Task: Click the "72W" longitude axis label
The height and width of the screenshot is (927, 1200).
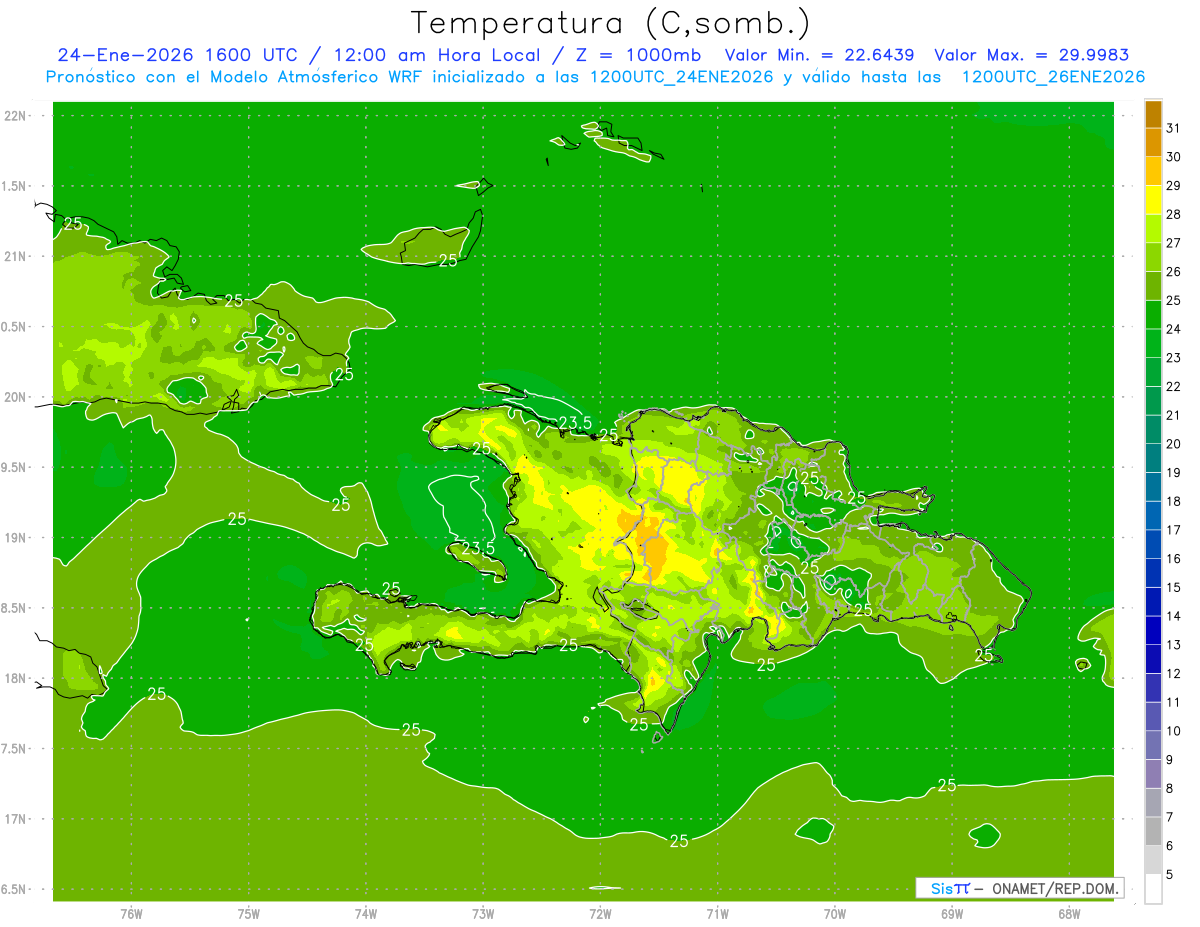Action: (x=600, y=913)
